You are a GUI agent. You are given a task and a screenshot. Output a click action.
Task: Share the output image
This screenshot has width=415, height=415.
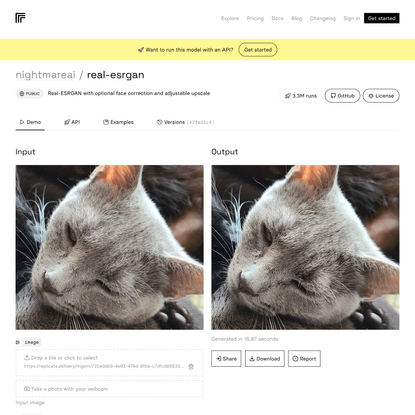click(x=226, y=359)
